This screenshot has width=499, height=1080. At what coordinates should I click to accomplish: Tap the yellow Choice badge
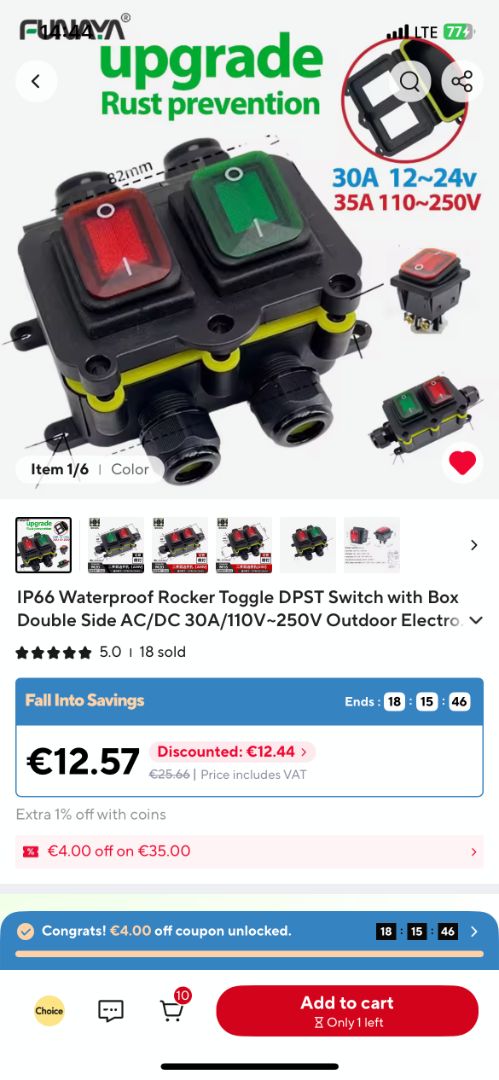[49, 1010]
